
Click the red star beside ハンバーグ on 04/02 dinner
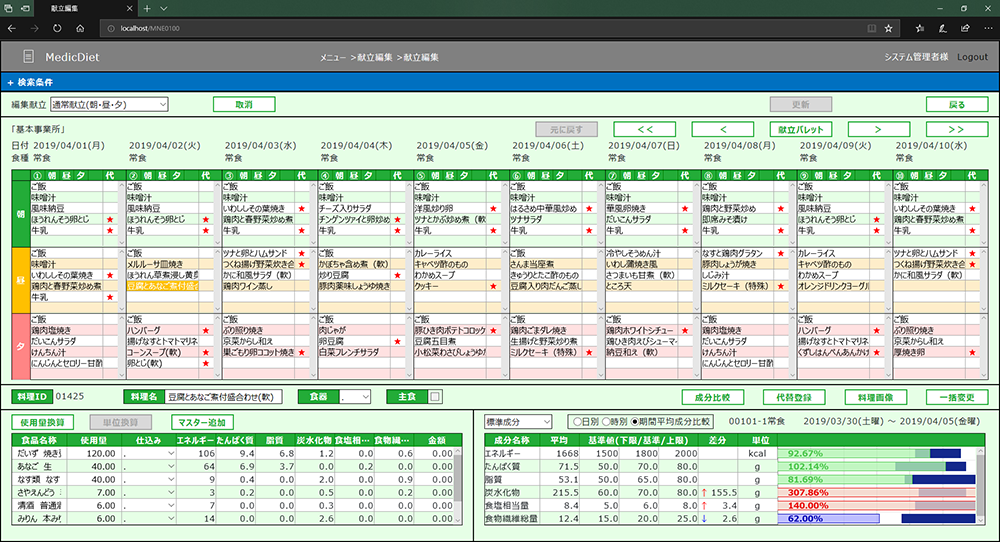(206, 330)
